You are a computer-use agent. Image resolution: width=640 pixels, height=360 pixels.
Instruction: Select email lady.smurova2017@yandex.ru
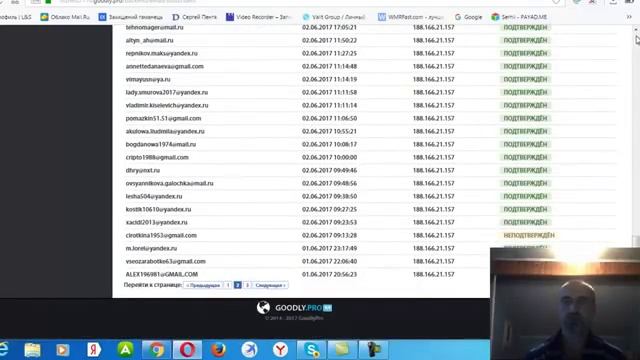(167, 92)
